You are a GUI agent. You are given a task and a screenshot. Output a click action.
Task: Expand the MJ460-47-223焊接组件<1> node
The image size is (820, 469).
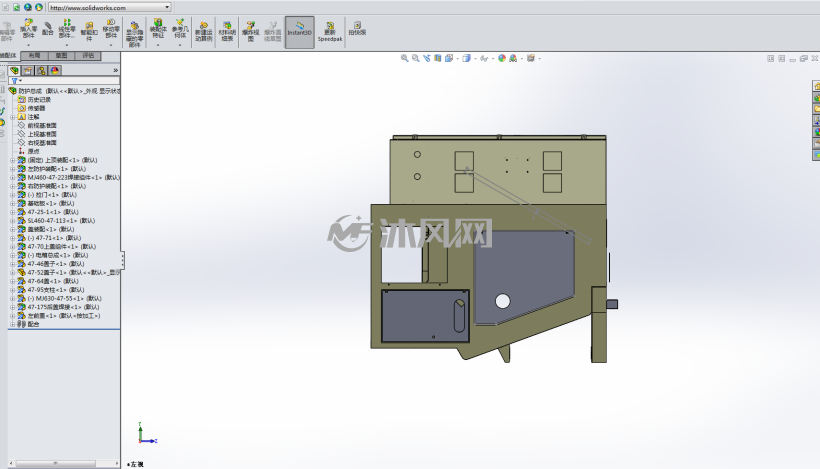point(13,178)
